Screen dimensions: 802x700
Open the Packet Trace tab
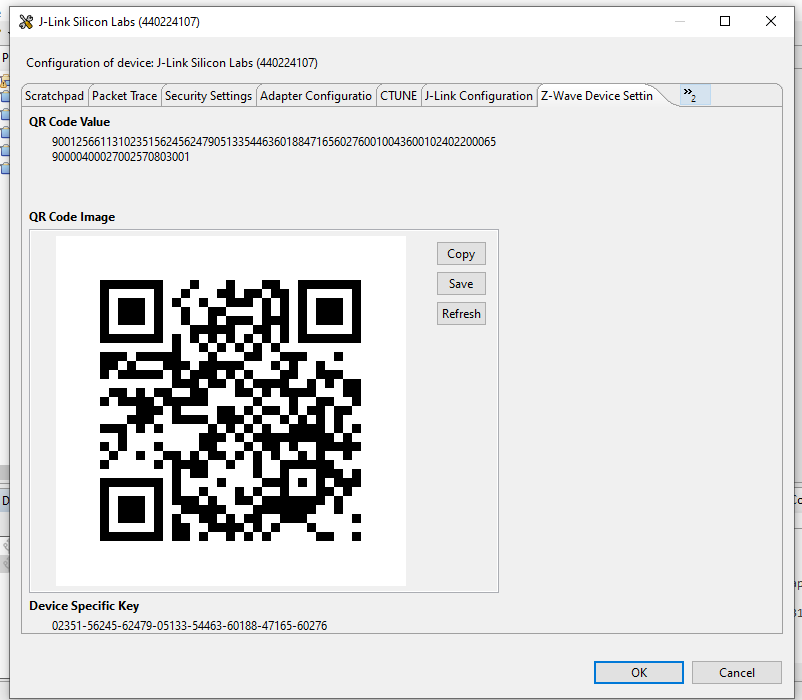pos(124,95)
